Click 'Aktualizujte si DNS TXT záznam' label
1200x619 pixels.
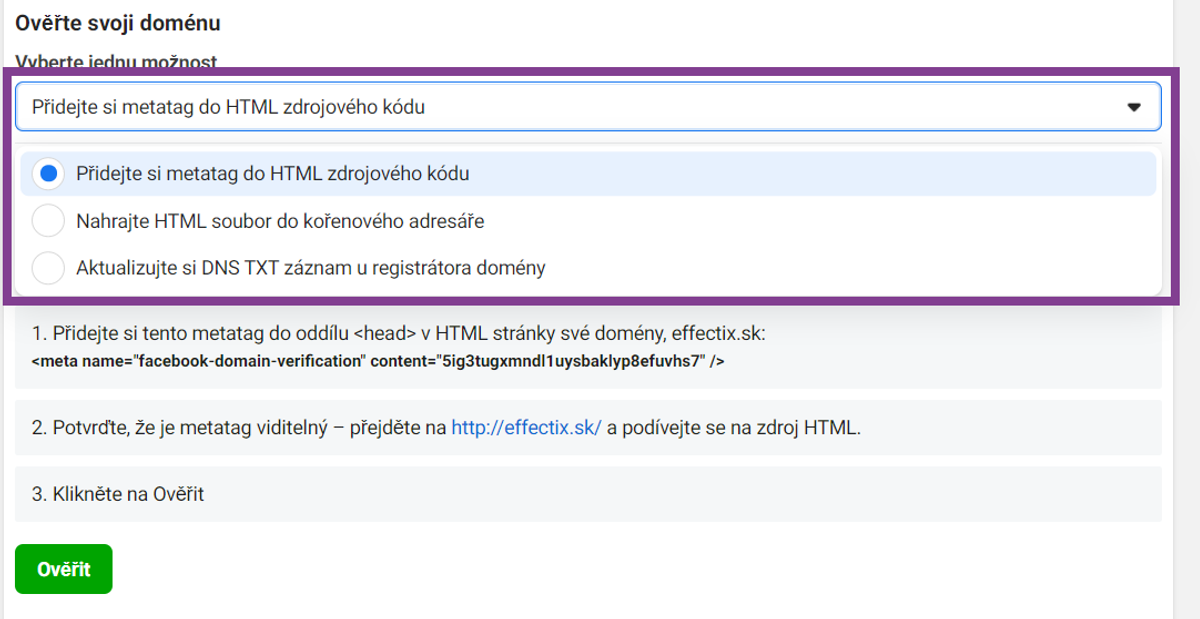tap(311, 268)
